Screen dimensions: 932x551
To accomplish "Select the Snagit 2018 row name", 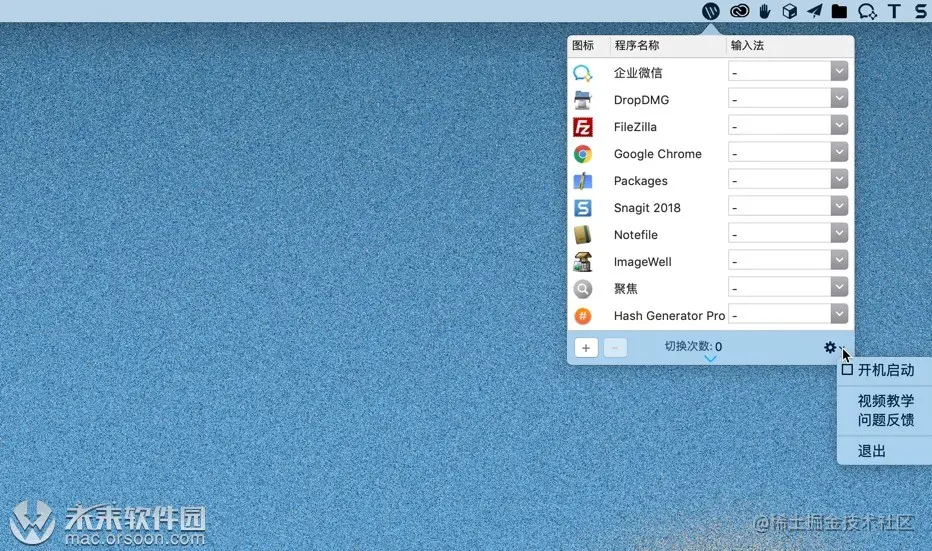I will tap(647, 208).
